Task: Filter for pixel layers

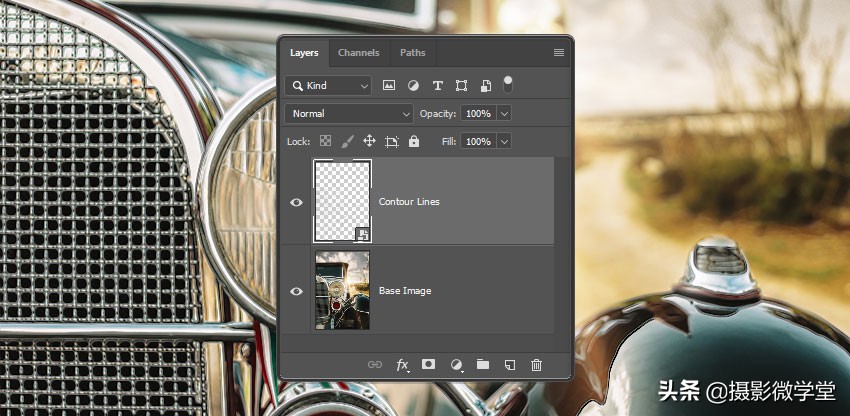Action: click(389, 85)
